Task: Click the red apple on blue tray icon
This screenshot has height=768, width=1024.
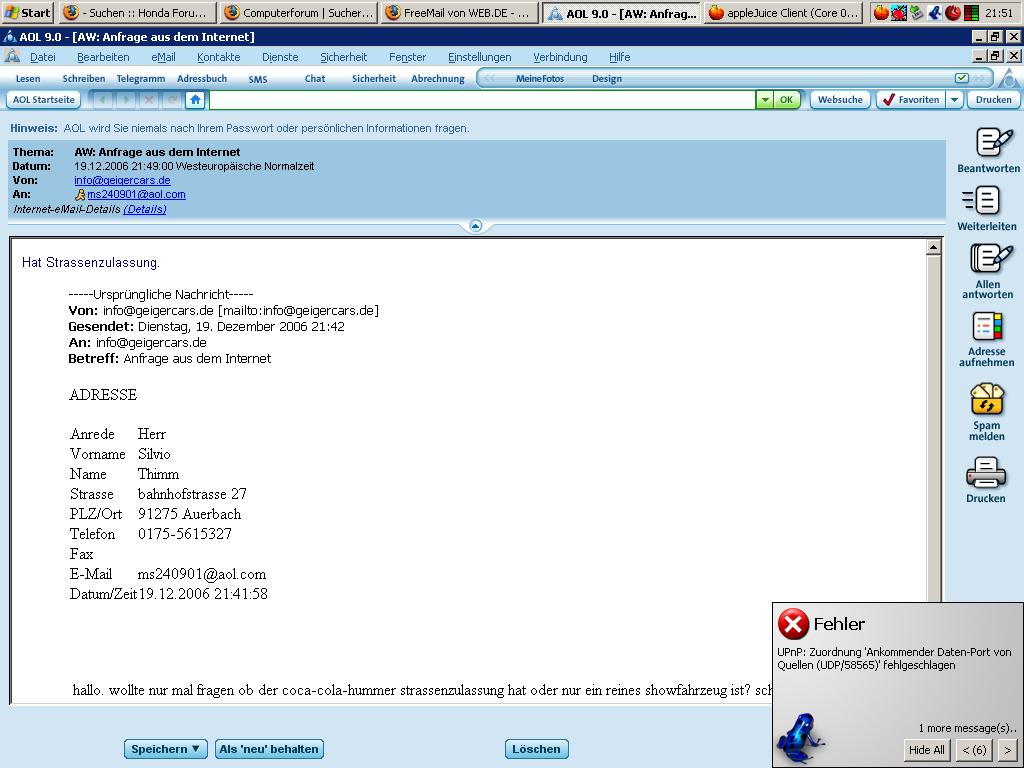Action: (x=899, y=12)
